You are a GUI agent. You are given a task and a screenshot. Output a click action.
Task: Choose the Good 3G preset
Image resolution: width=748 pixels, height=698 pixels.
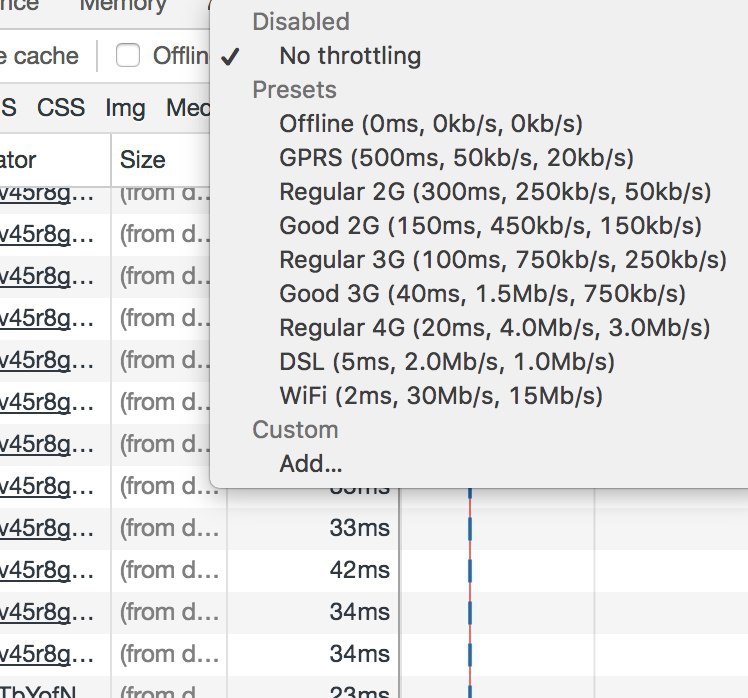[x=483, y=294]
